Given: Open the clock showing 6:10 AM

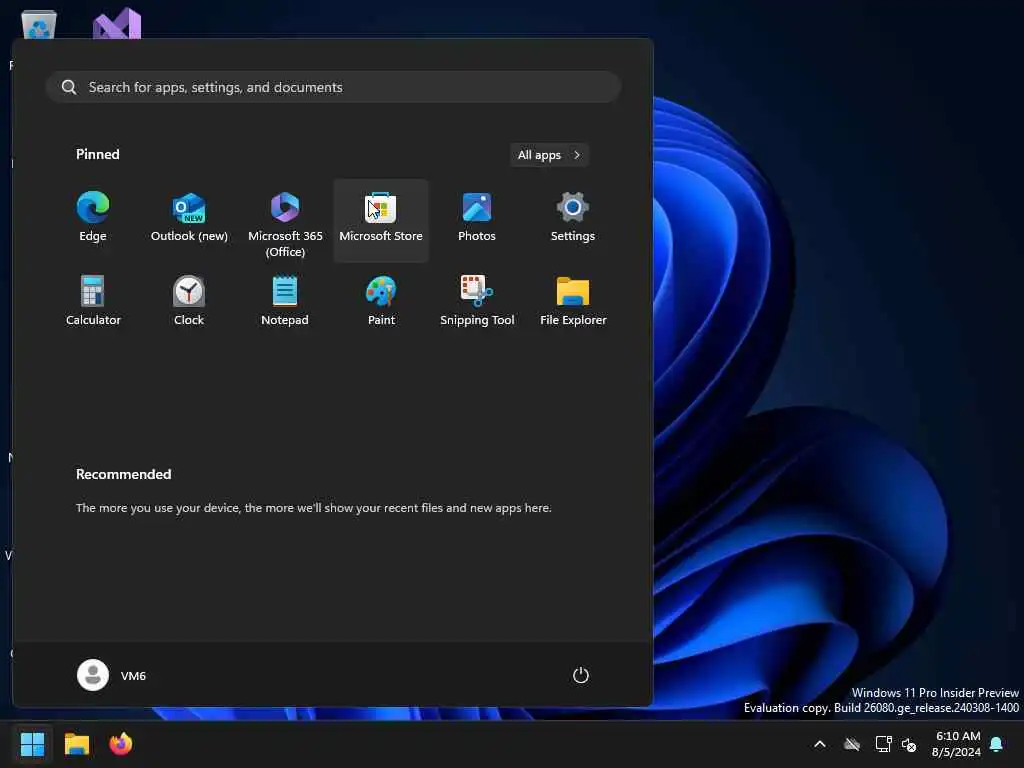Looking at the screenshot, I should pyautogui.click(x=957, y=744).
